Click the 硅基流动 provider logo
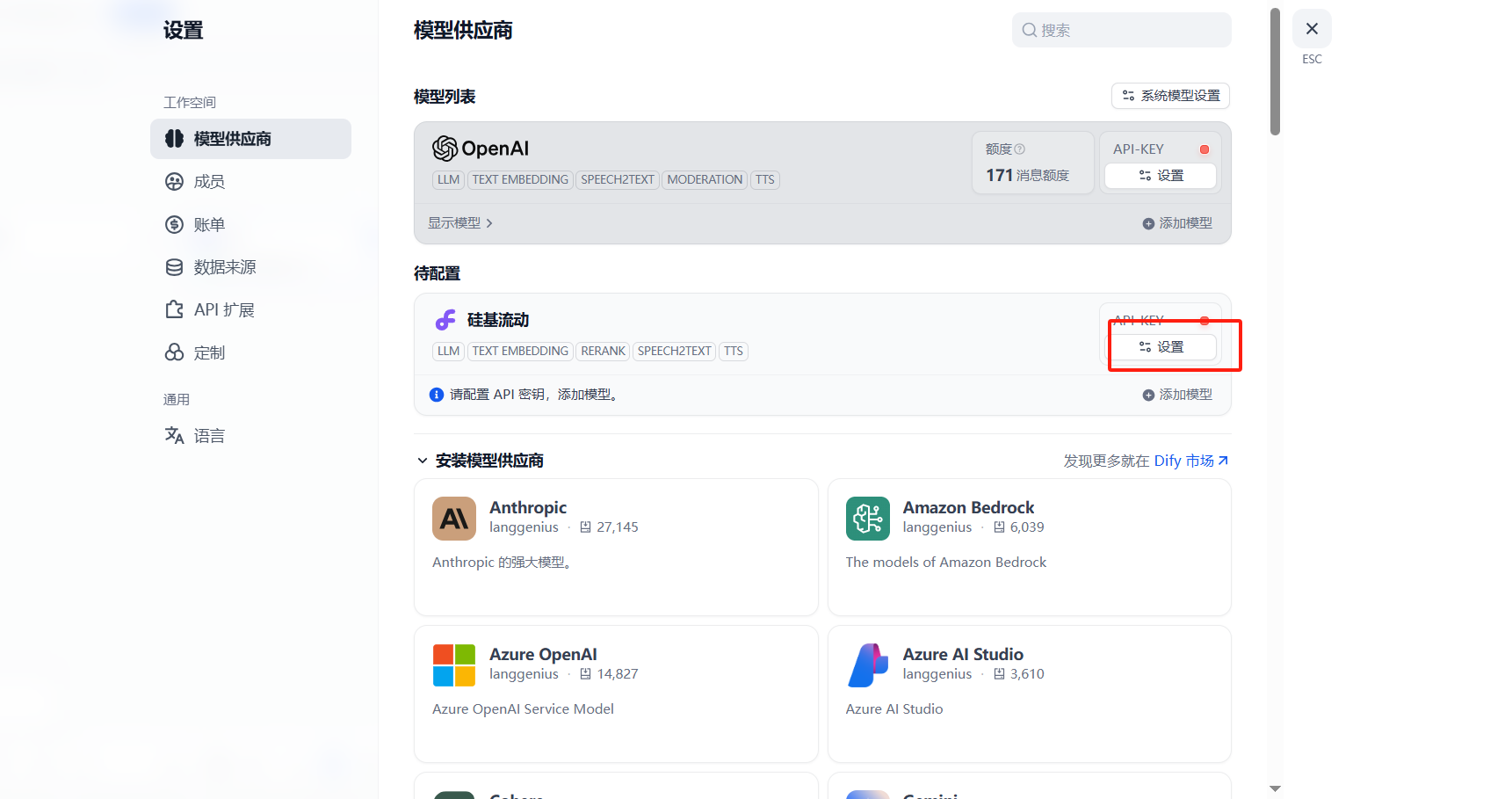This screenshot has height=799, width=1512. [446, 320]
